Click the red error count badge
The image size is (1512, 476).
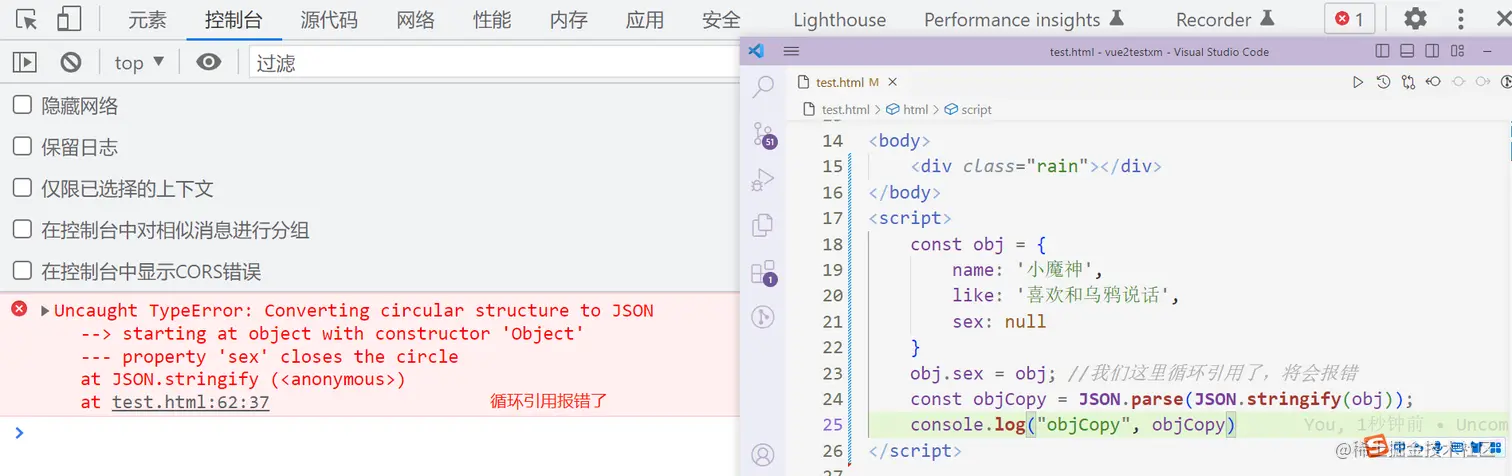[x=1350, y=19]
